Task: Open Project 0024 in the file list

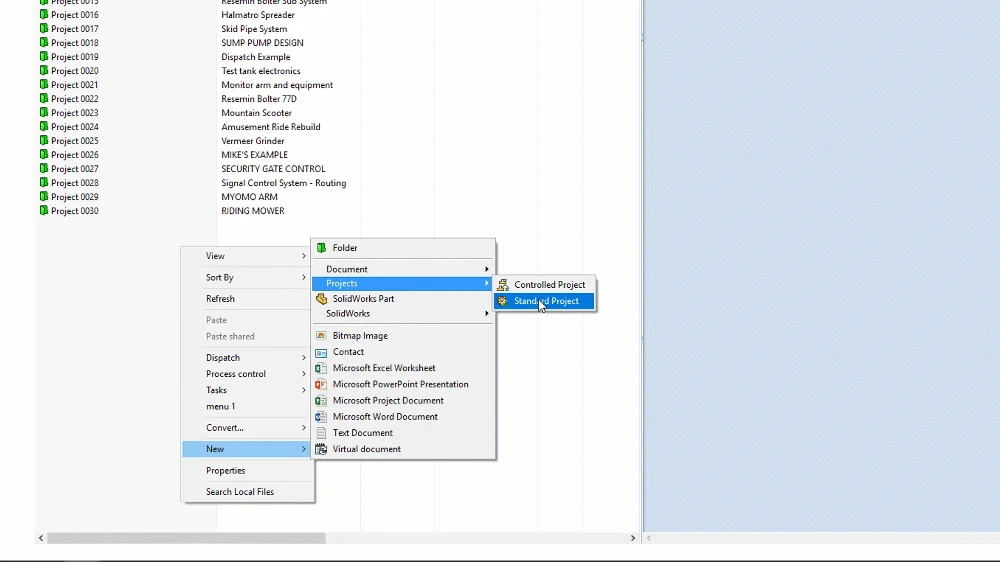Action: pyautogui.click(x=74, y=127)
